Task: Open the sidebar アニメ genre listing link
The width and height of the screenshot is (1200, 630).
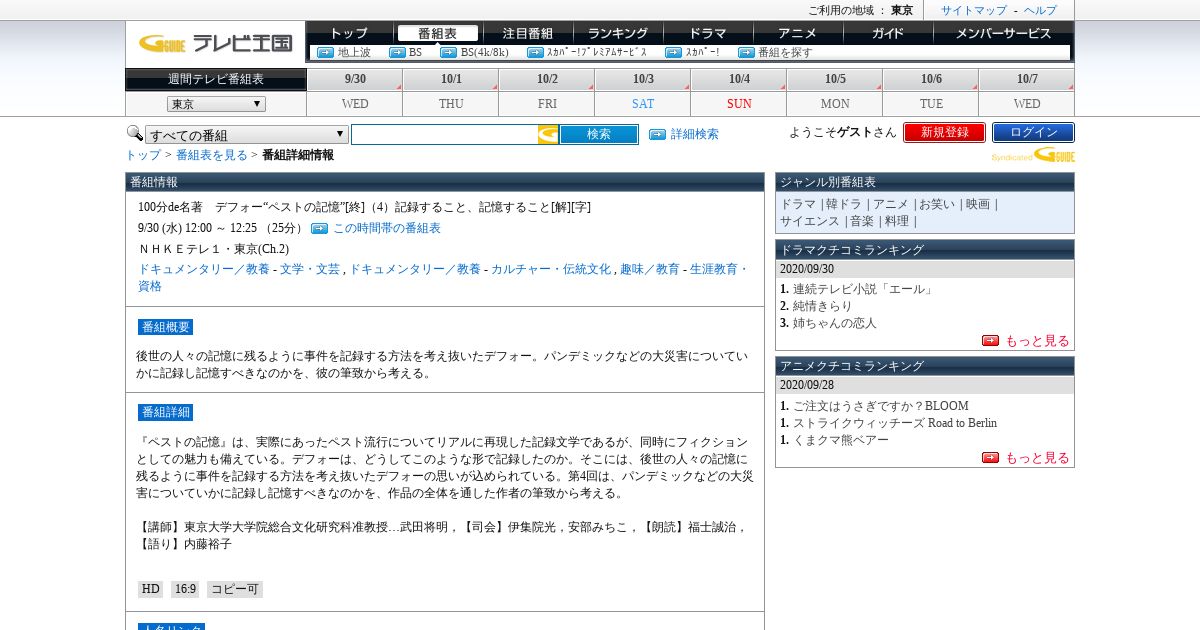Action: pyautogui.click(x=890, y=204)
